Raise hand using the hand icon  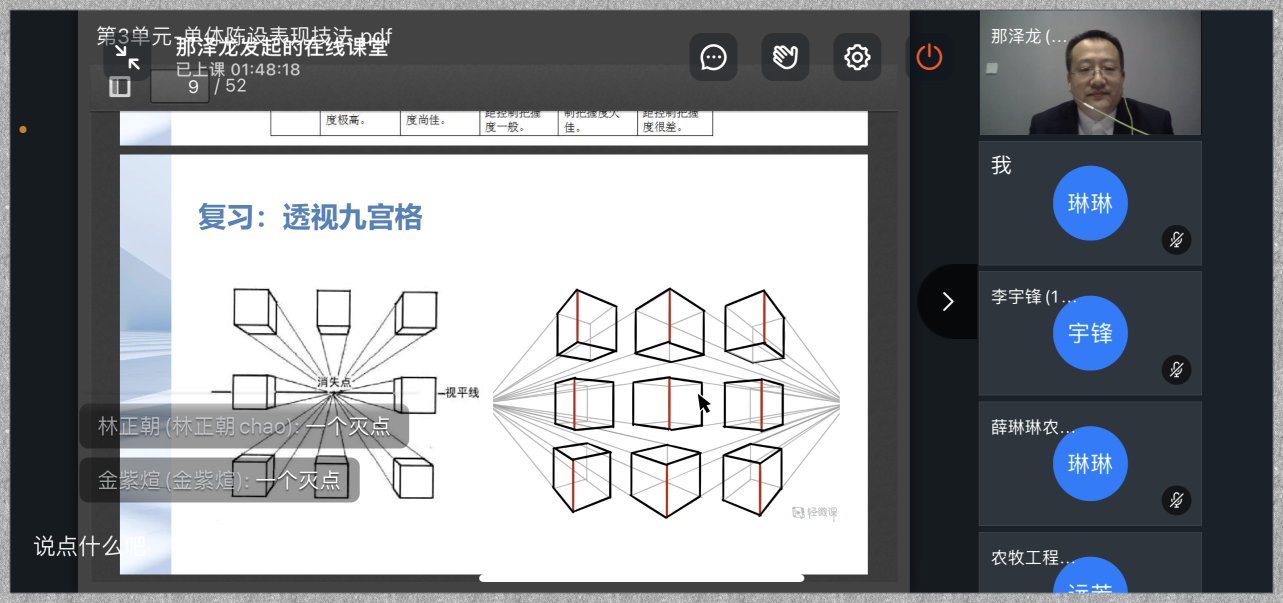(x=785, y=57)
